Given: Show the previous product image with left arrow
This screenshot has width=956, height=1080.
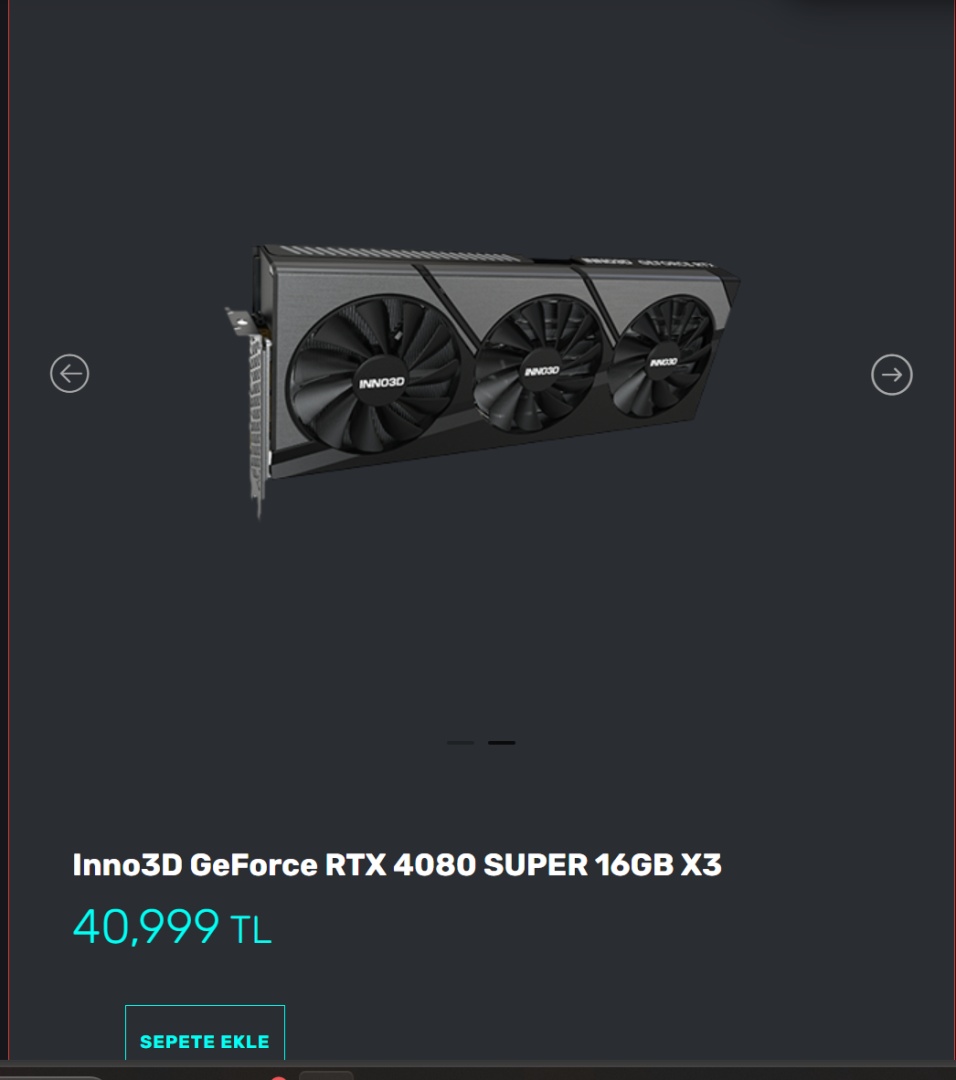Looking at the screenshot, I should pyautogui.click(x=70, y=374).
